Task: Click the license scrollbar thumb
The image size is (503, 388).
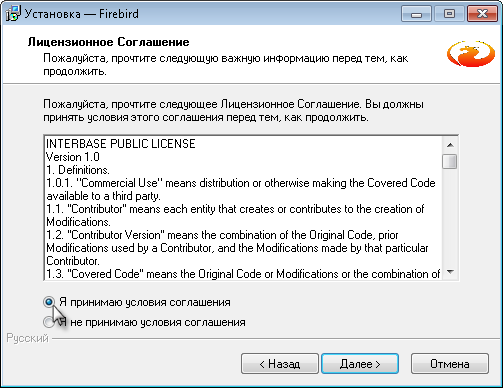Action: [450, 161]
